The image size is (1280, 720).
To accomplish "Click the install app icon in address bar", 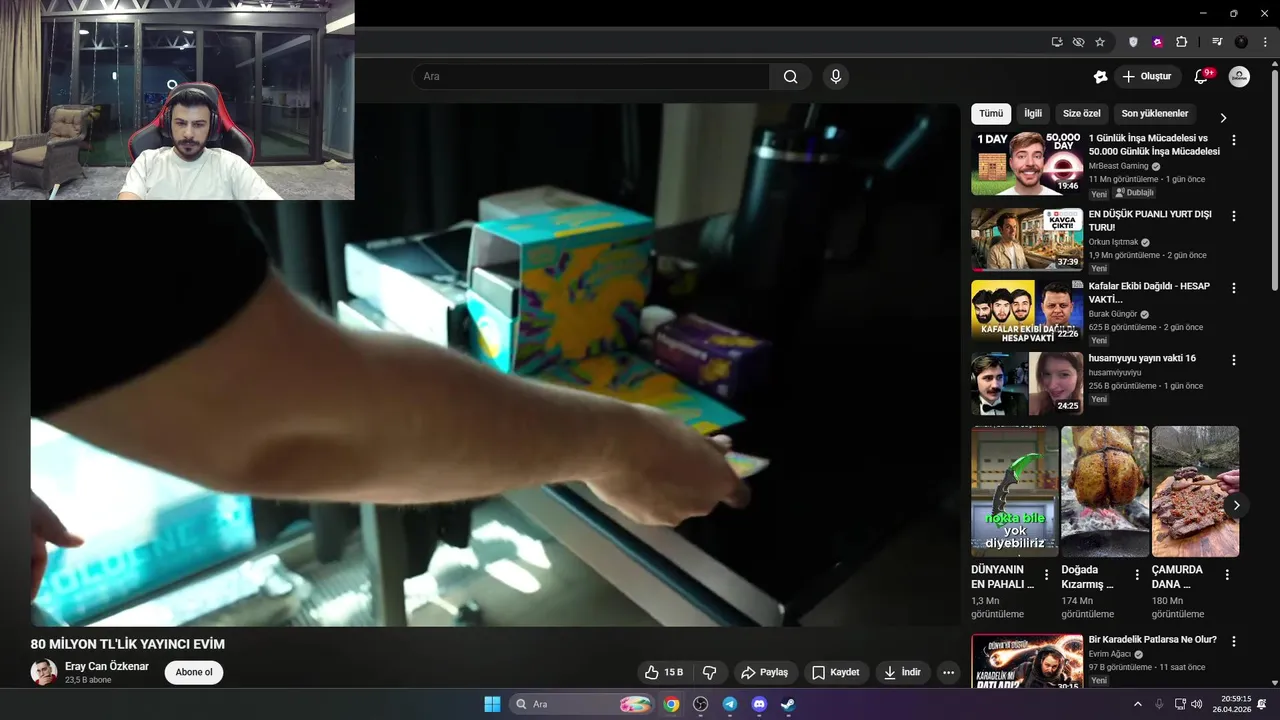I will [x=1057, y=42].
